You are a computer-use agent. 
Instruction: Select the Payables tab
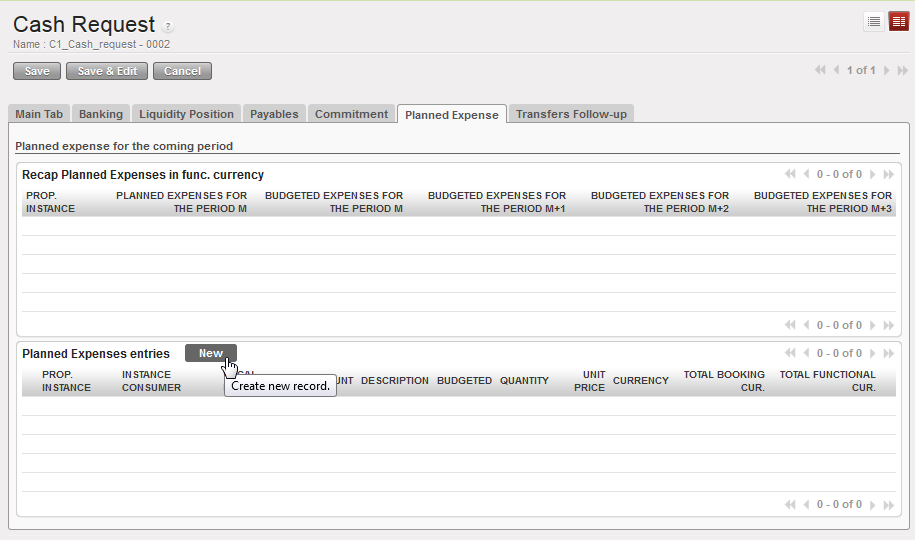pyautogui.click(x=274, y=114)
